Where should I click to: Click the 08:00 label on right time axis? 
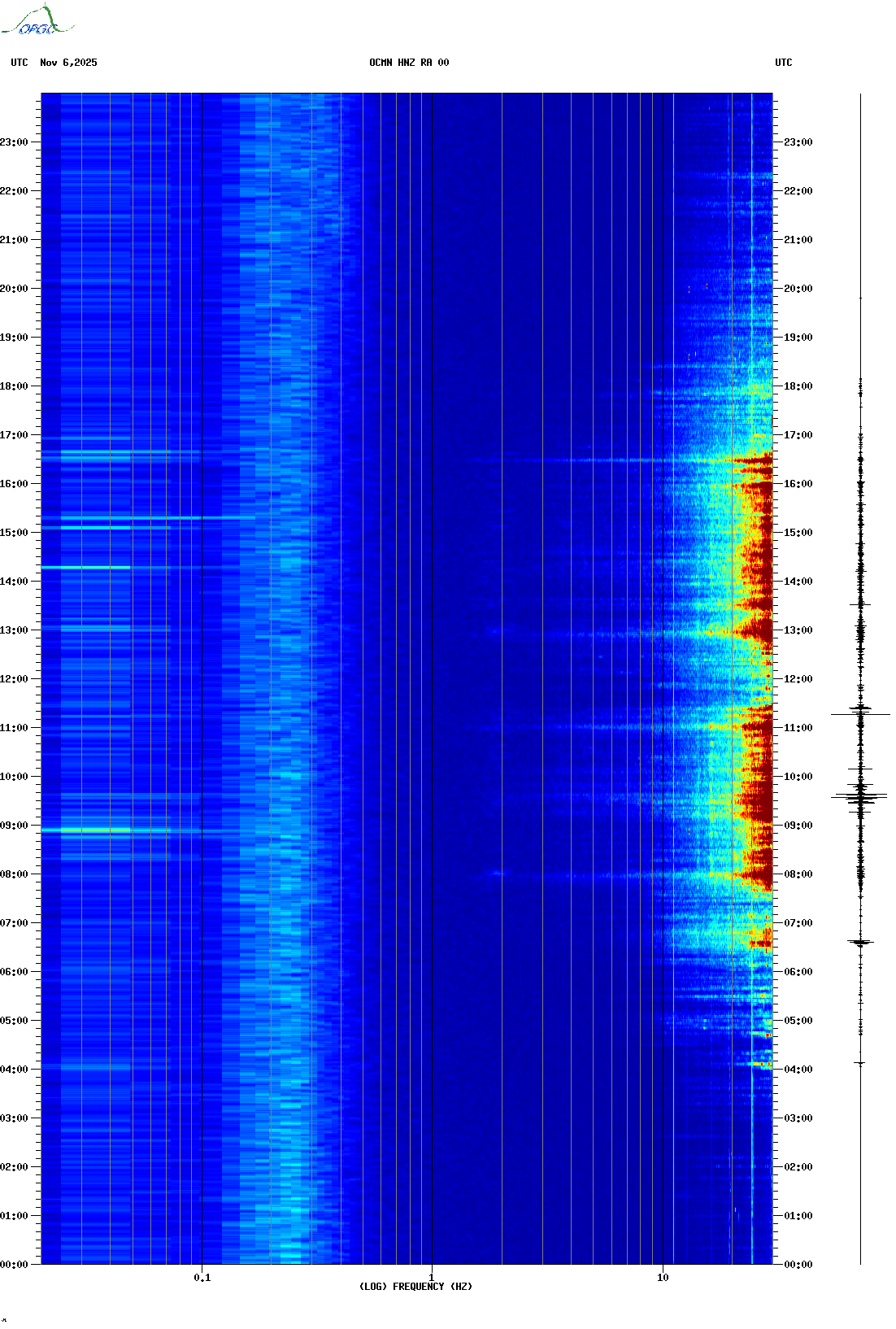798,874
